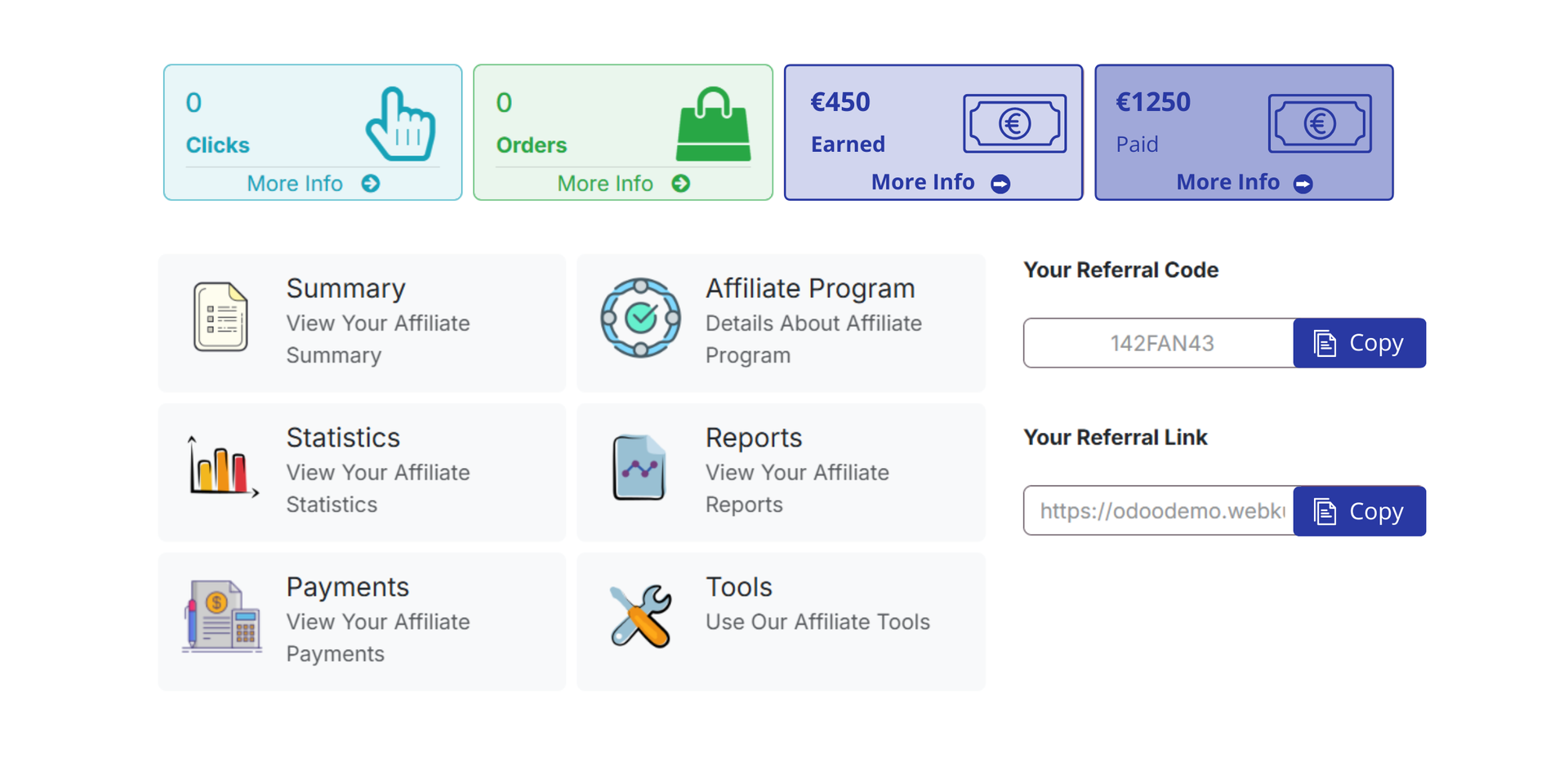View More Info for Earned amount
Viewport: 1568px width, 784px height.
(940, 182)
